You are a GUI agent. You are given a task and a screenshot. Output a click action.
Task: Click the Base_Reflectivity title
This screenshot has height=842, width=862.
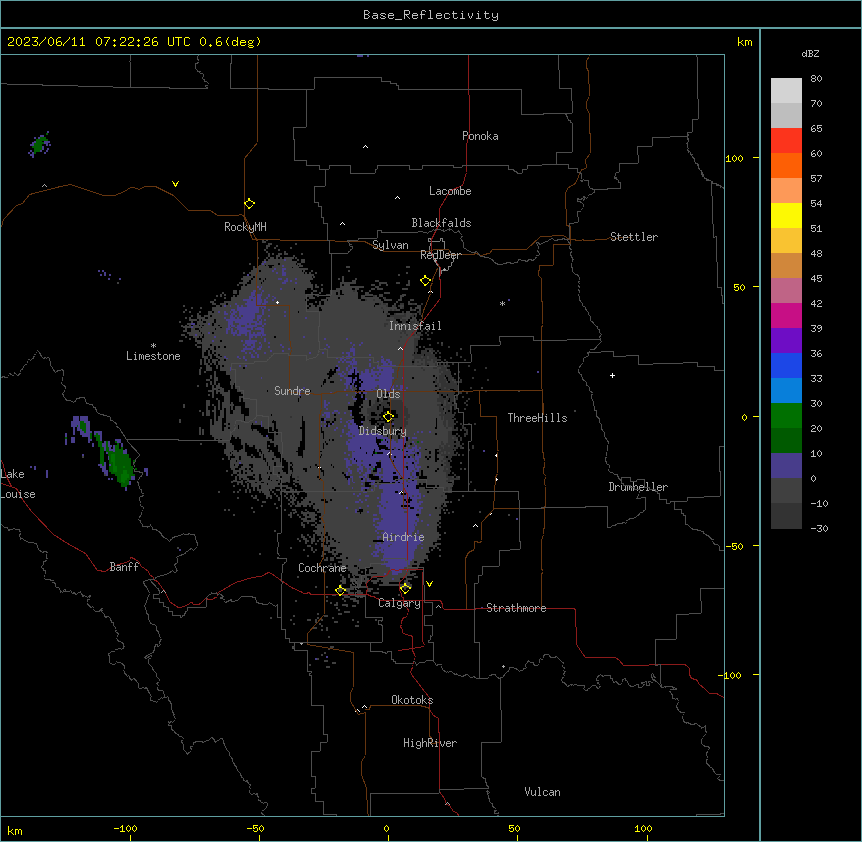click(431, 15)
